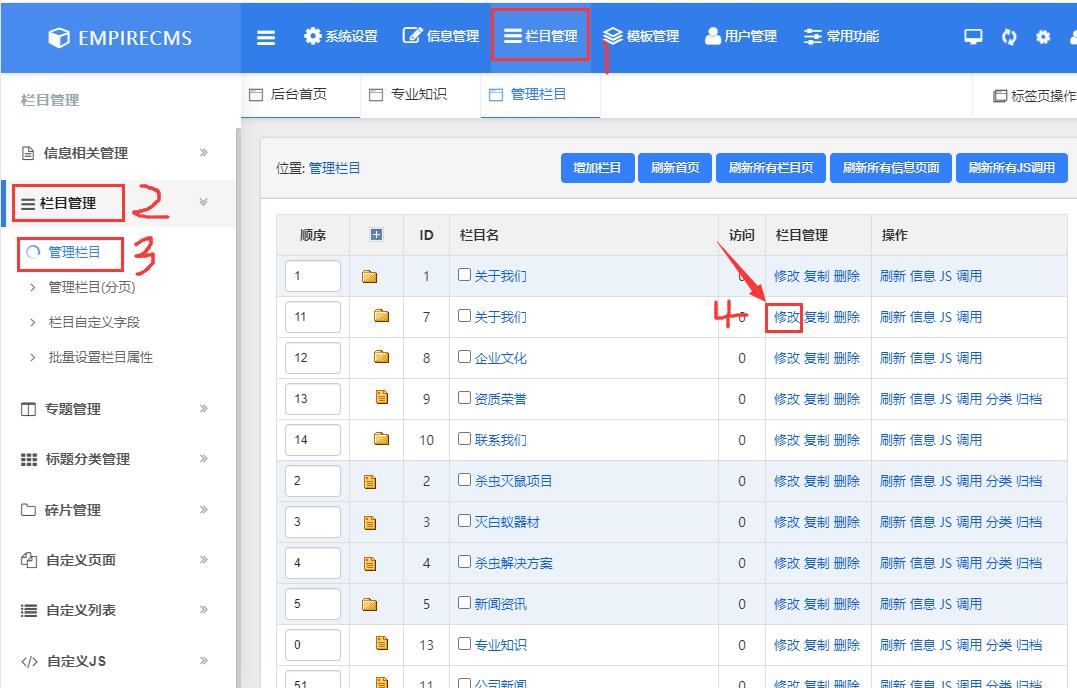Click the 增加栏目 button
Screen dimensions: 1077x688
coord(596,168)
